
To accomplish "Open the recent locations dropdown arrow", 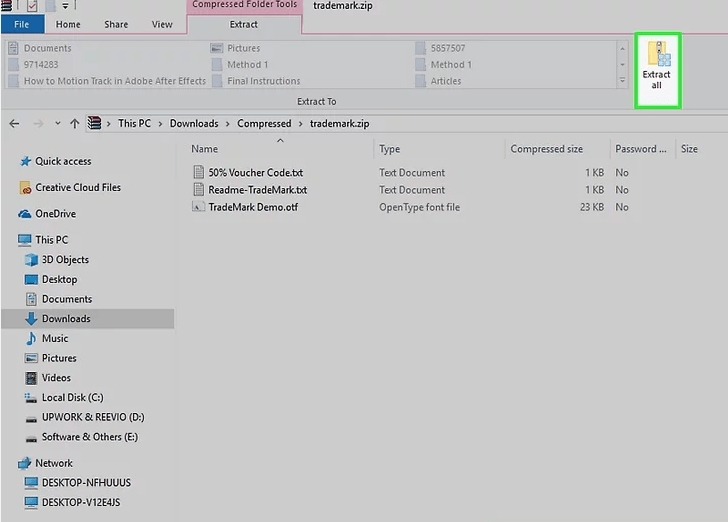I will (56, 124).
